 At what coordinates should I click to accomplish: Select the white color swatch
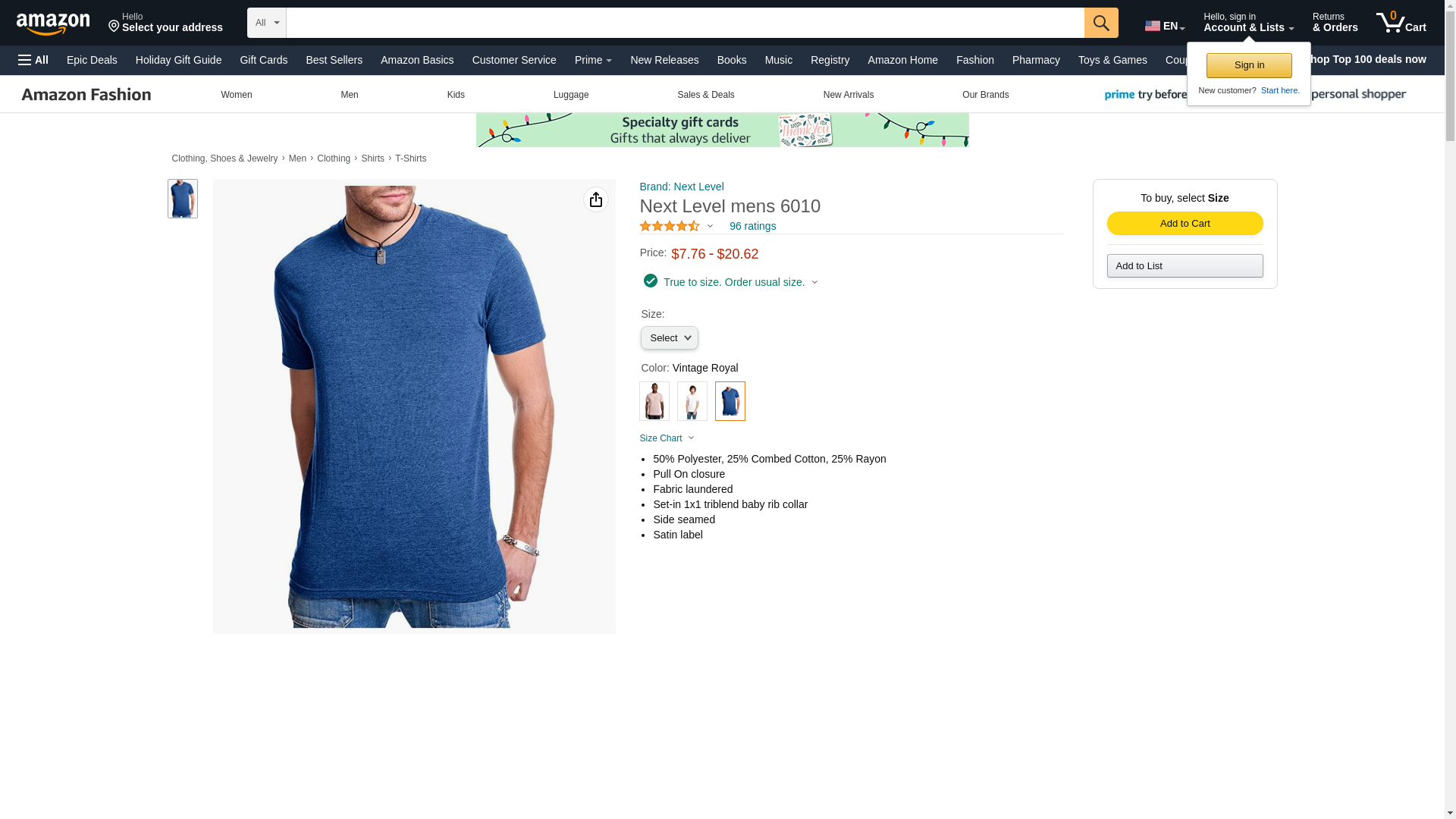(692, 401)
